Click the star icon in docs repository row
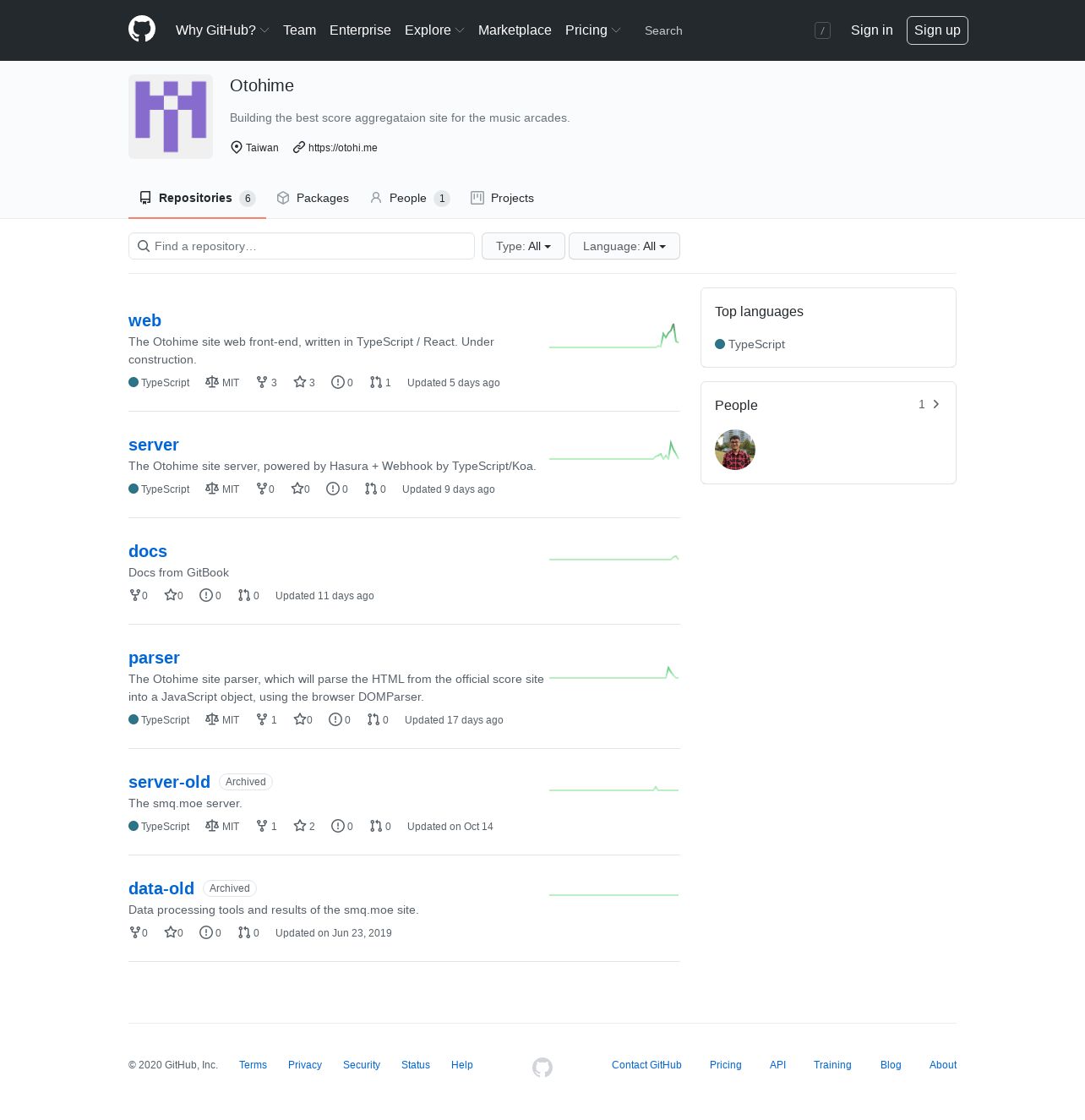 (x=170, y=595)
